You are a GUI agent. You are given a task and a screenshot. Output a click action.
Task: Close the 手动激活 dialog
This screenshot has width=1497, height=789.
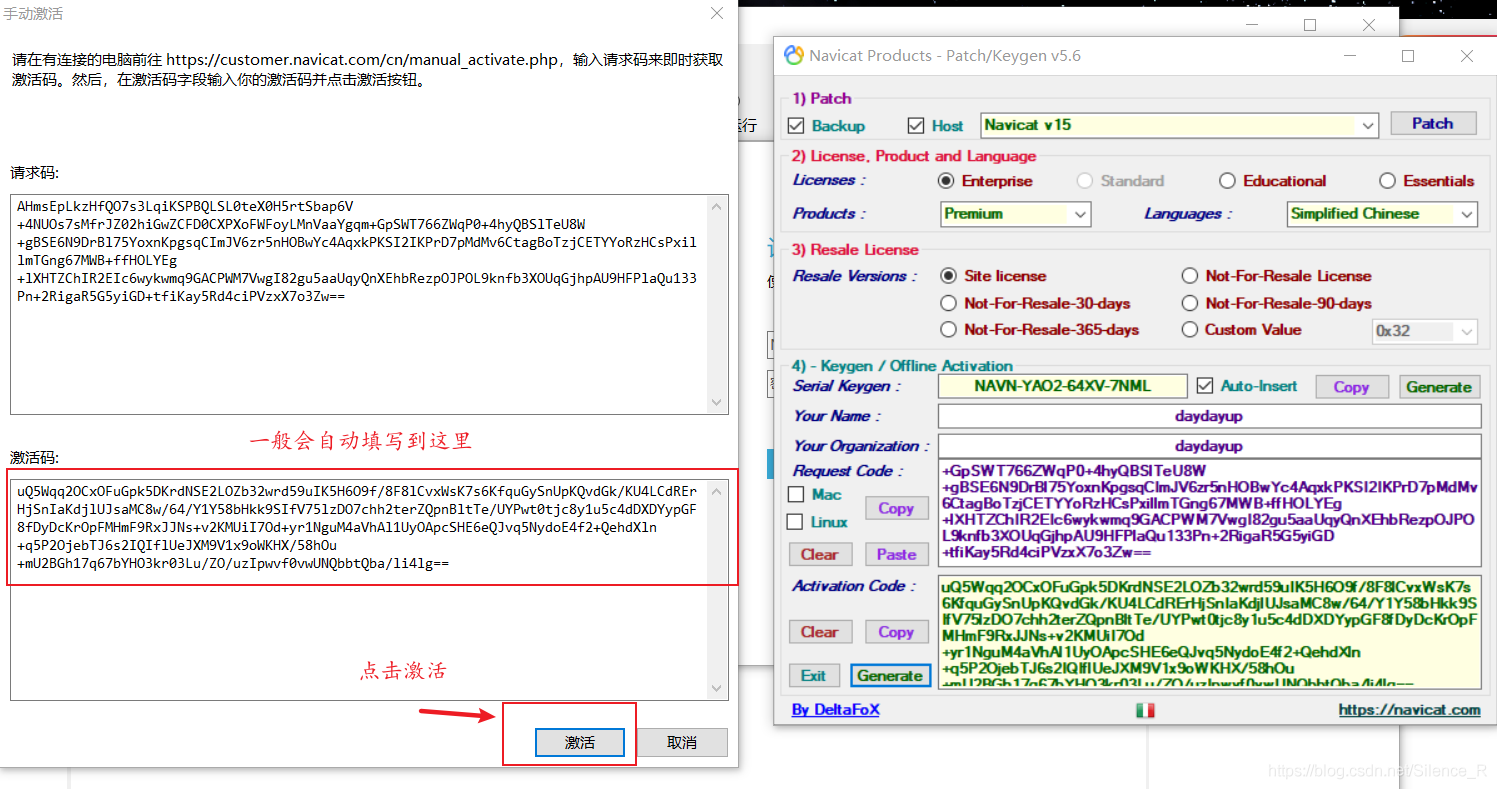coord(716,14)
